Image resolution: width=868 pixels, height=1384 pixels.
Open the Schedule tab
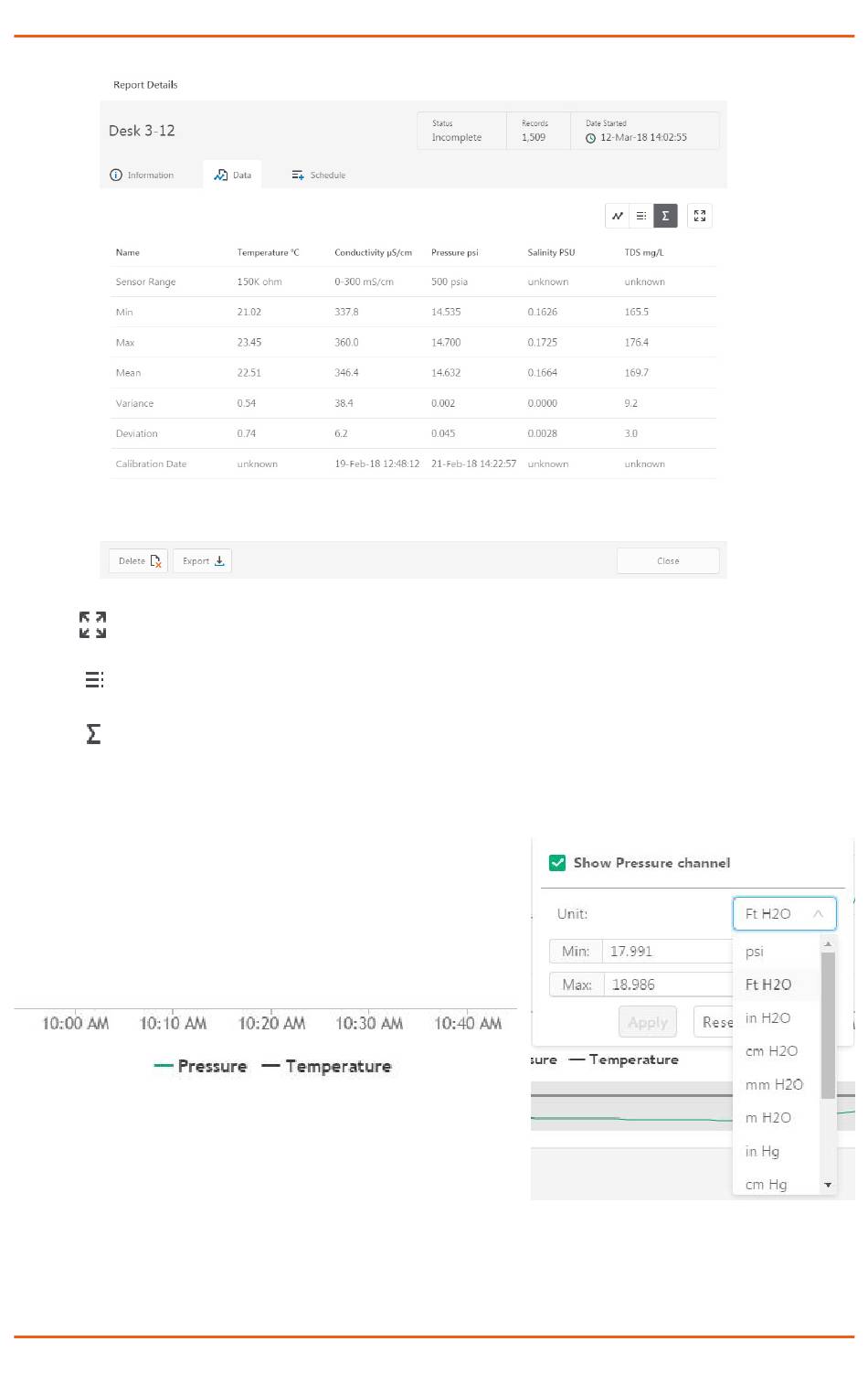(x=318, y=175)
